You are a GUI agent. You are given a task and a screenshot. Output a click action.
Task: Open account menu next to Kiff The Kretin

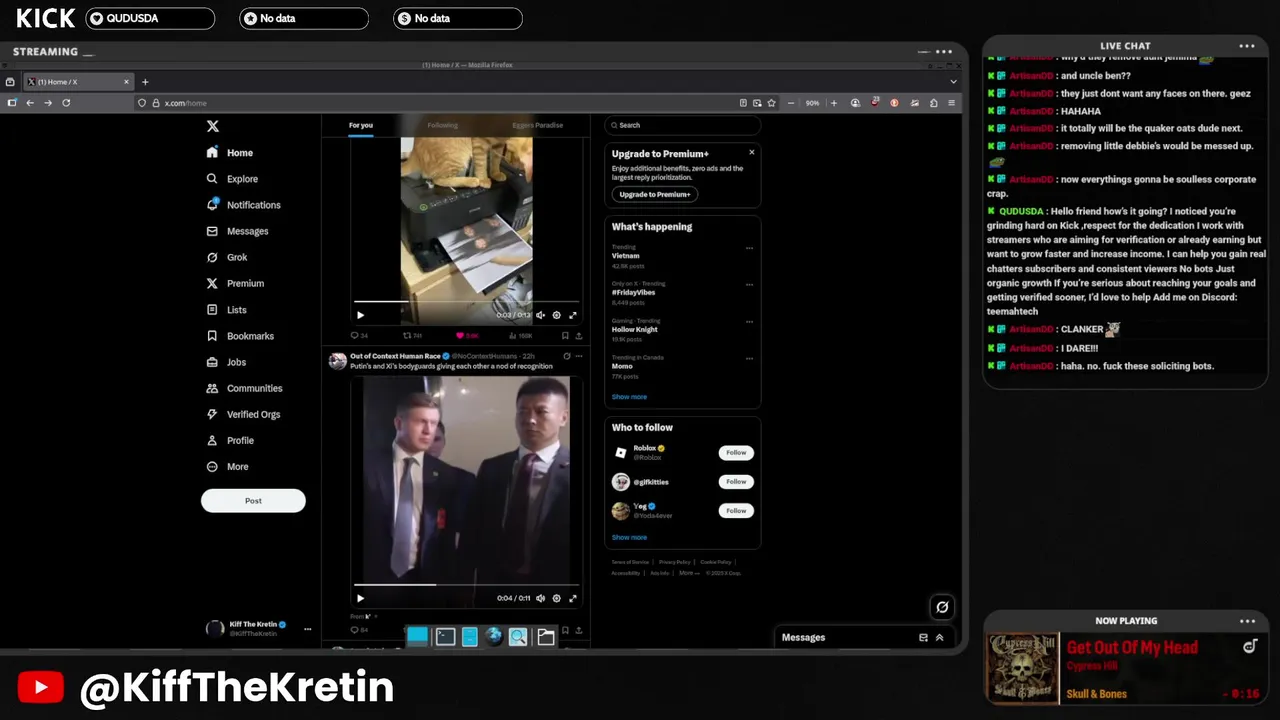[307, 629]
